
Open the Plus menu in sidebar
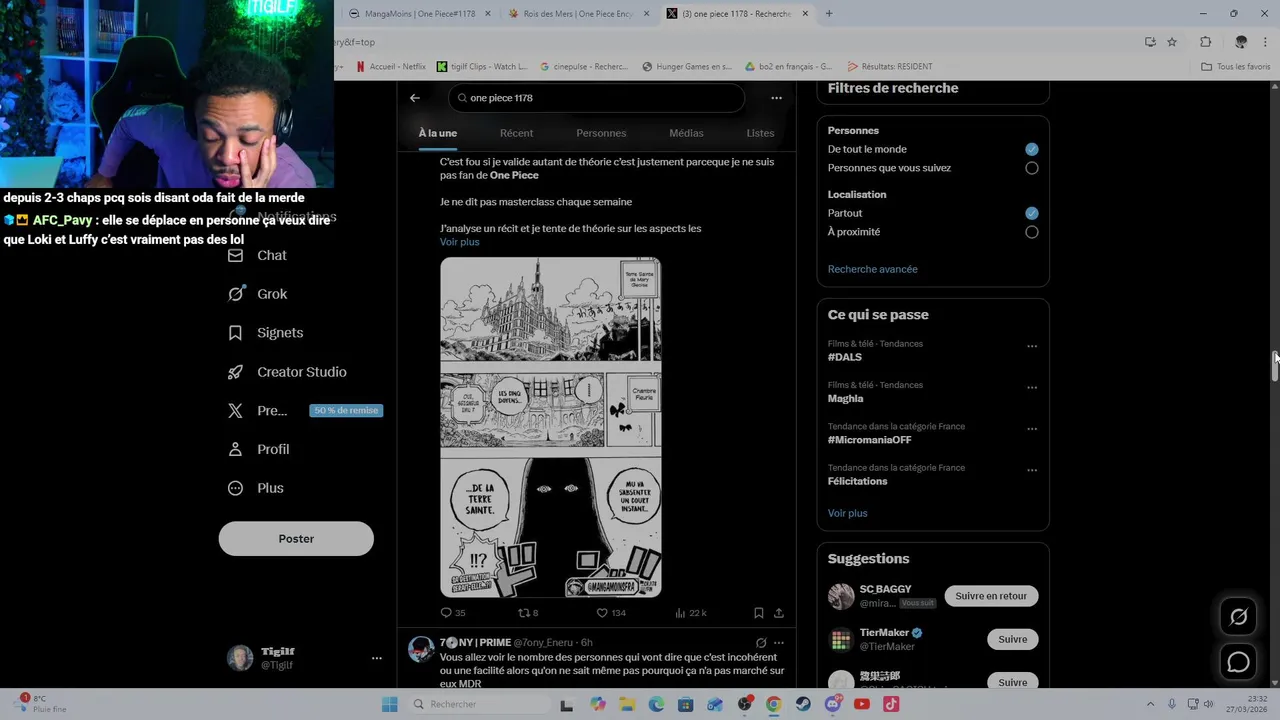click(256, 488)
